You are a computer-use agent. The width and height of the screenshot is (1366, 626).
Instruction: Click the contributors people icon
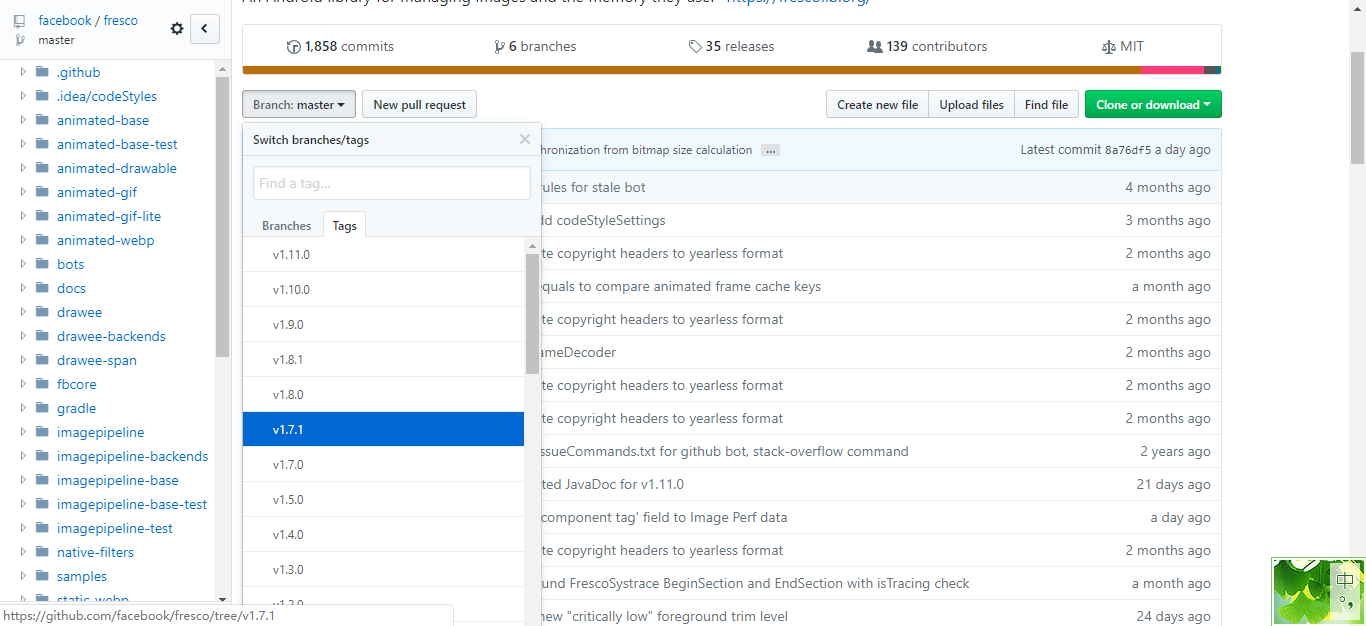tap(875, 47)
